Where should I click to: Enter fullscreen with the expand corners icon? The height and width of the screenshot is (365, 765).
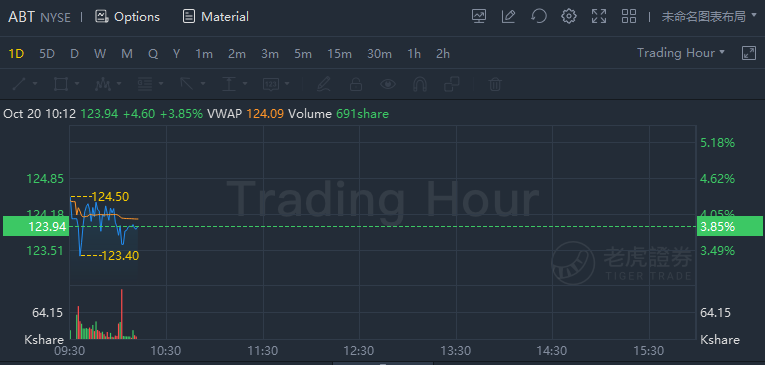click(599, 17)
